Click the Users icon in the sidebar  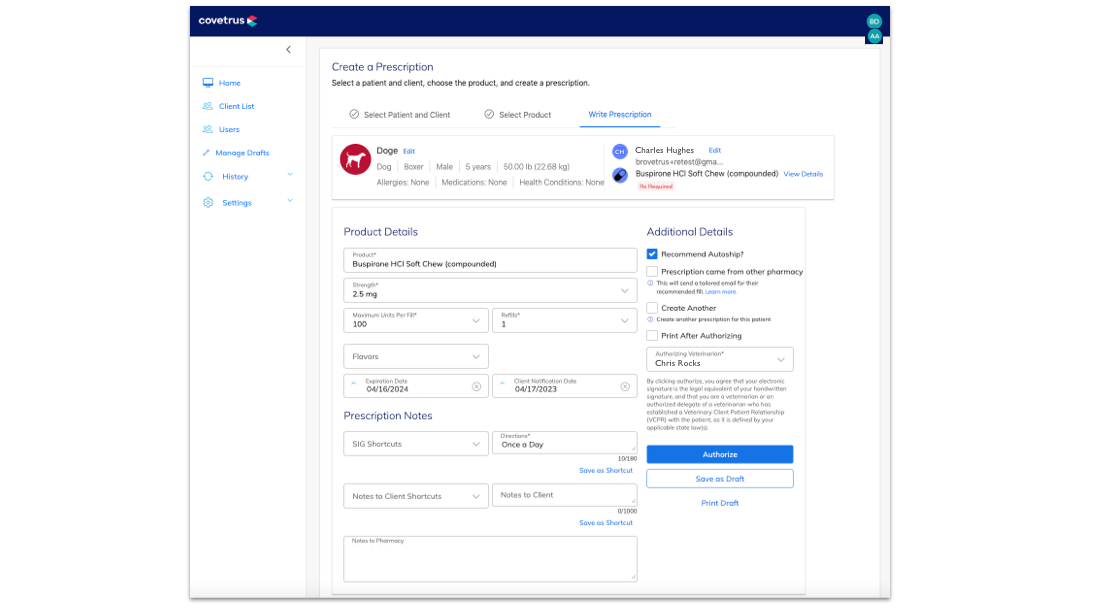point(208,129)
